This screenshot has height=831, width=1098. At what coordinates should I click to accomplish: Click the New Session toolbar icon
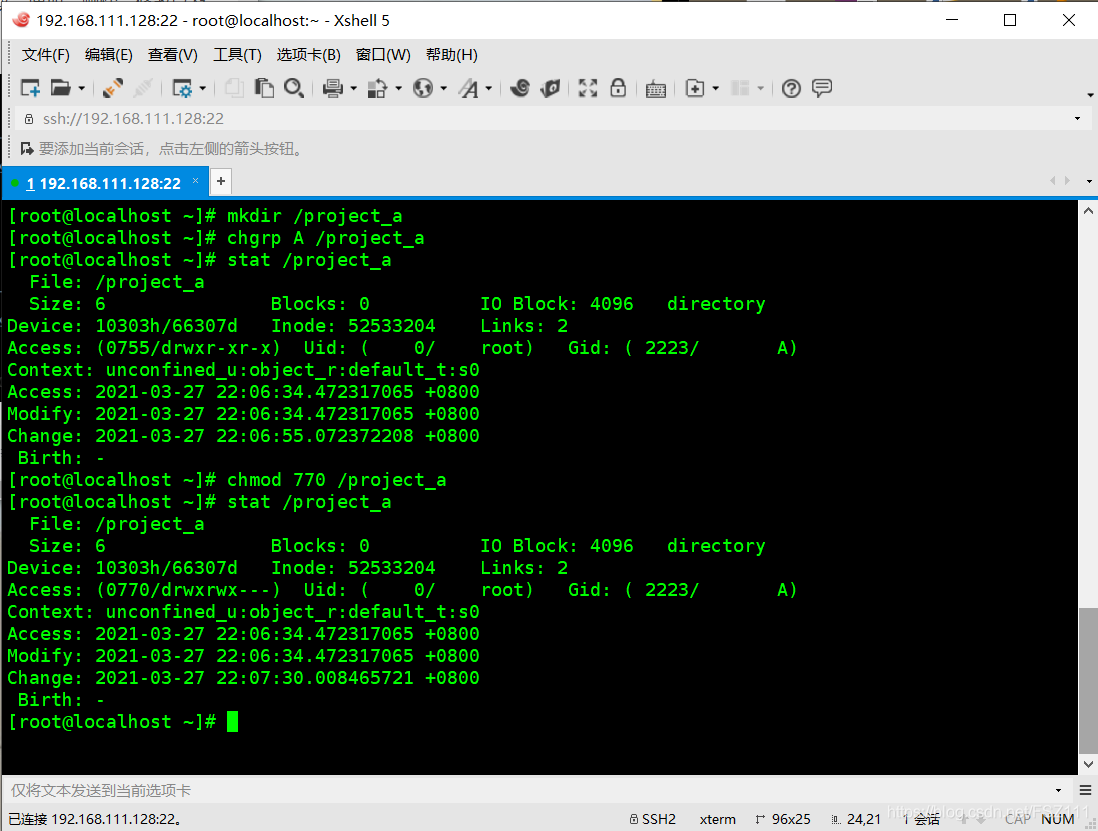coord(30,88)
